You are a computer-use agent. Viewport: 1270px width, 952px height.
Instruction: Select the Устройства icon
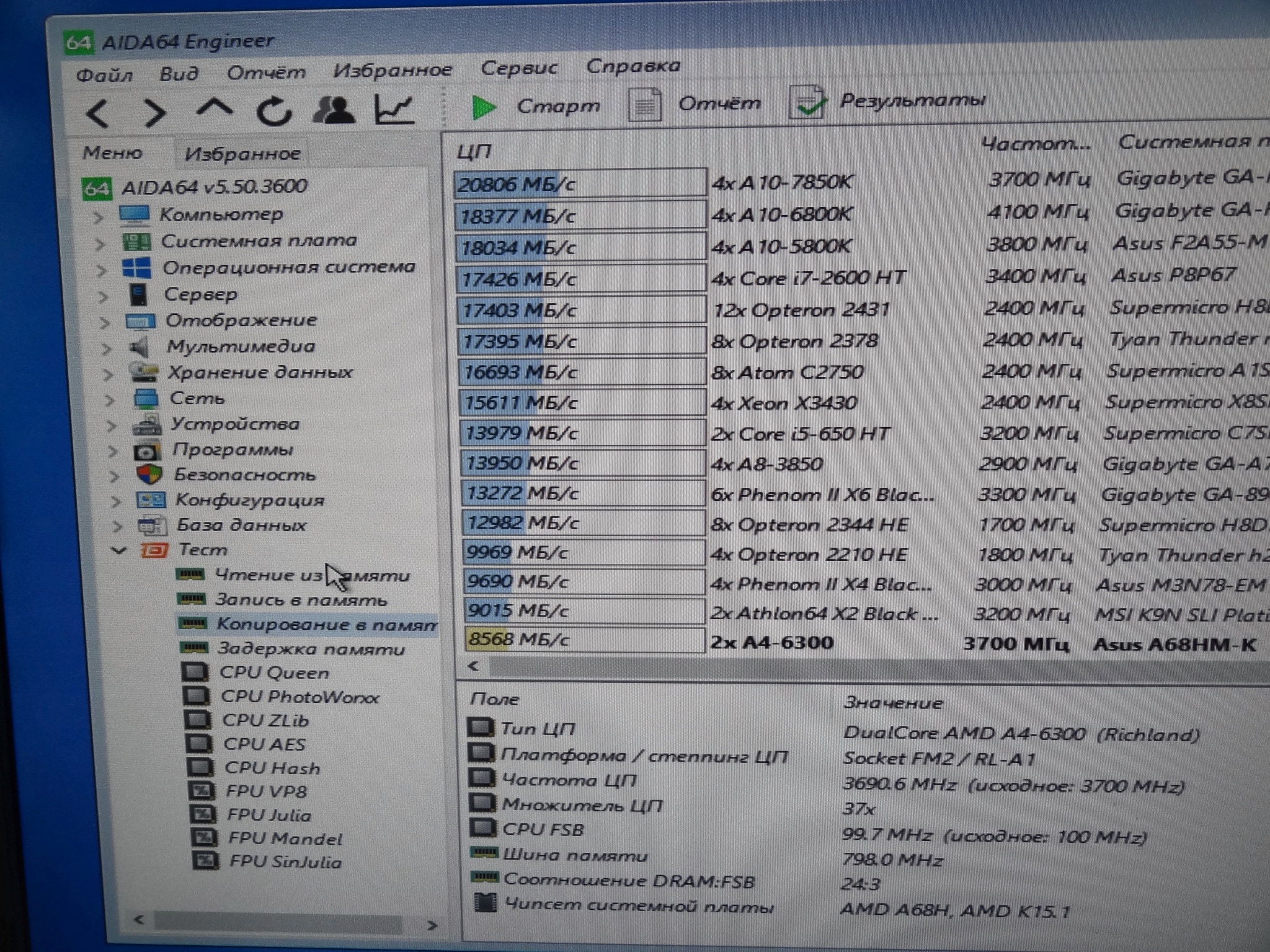point(146,425)
